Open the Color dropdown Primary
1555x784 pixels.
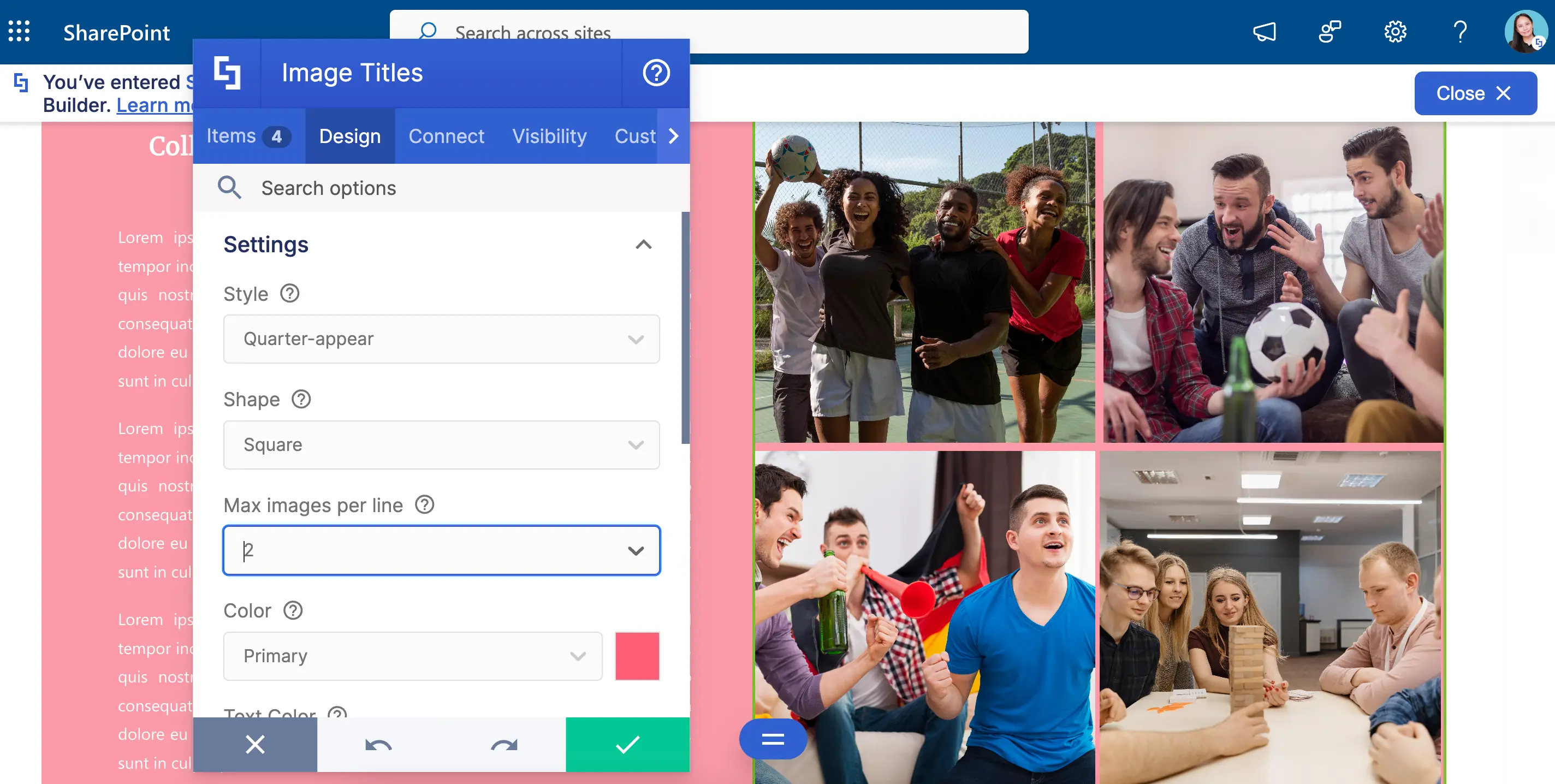coord(413,656)
